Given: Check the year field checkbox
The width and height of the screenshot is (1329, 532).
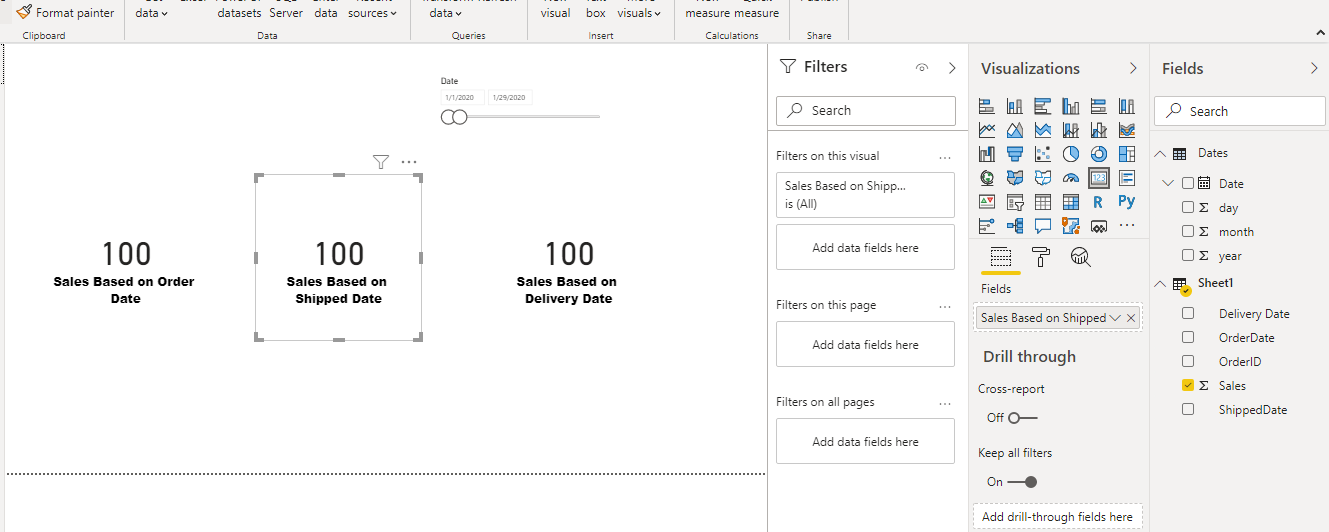Looking at the screenshot, I should 1188,256.
